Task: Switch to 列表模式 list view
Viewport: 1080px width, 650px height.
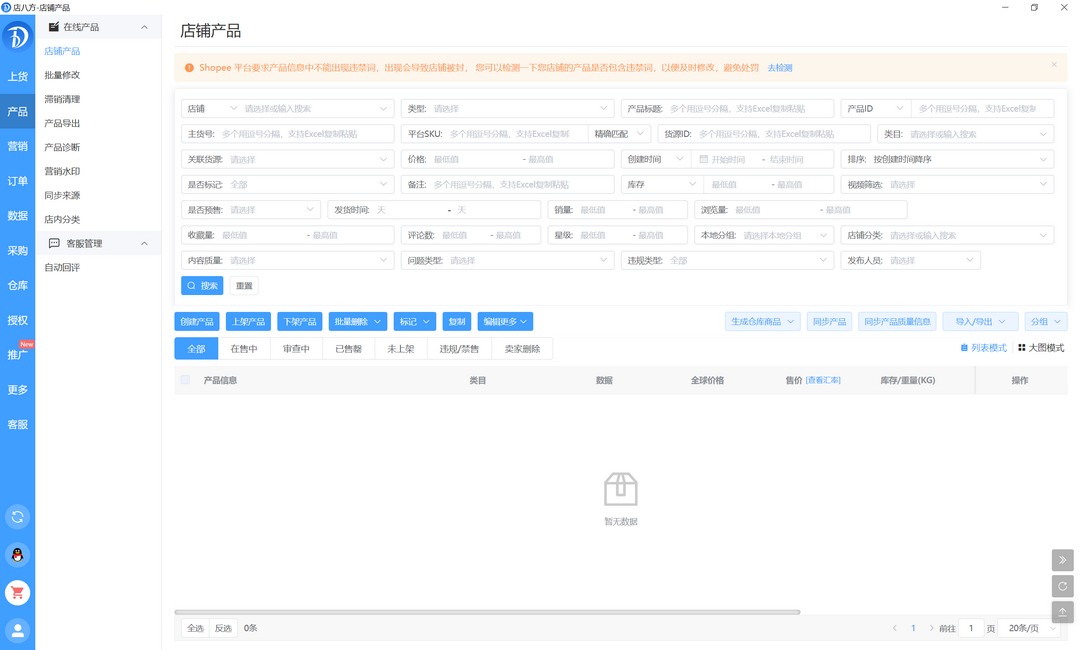Action: click(984, 348)
